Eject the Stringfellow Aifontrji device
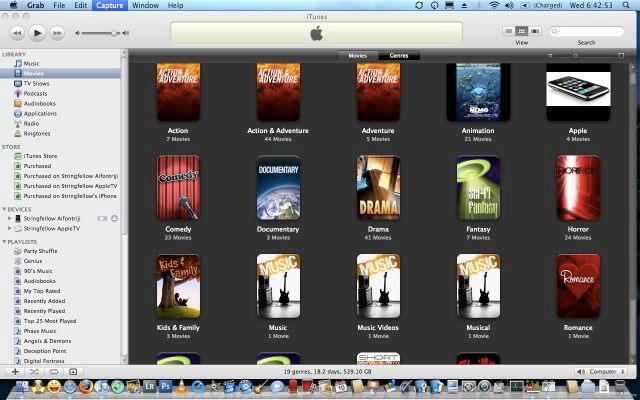 (114, 218)
